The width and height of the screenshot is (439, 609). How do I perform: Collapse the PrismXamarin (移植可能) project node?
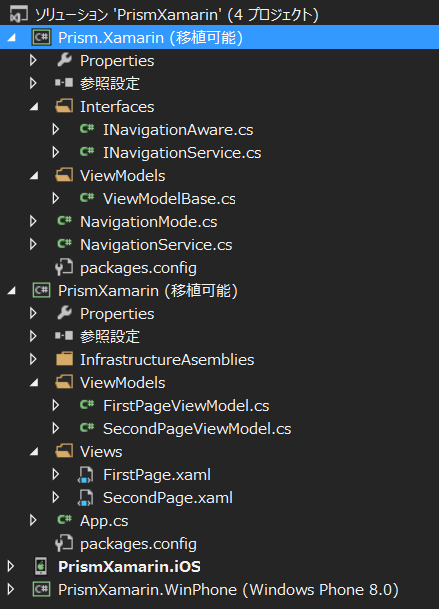(x=12, y=291)
